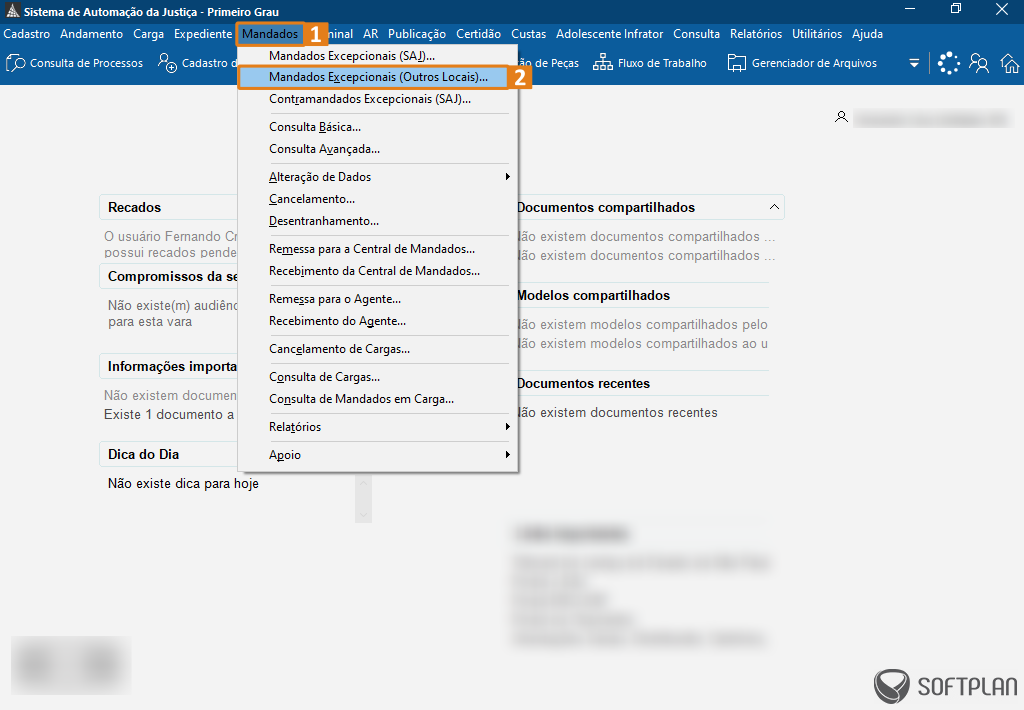Open the Custas menu
1024x710 pixels.
click(528, 34)
